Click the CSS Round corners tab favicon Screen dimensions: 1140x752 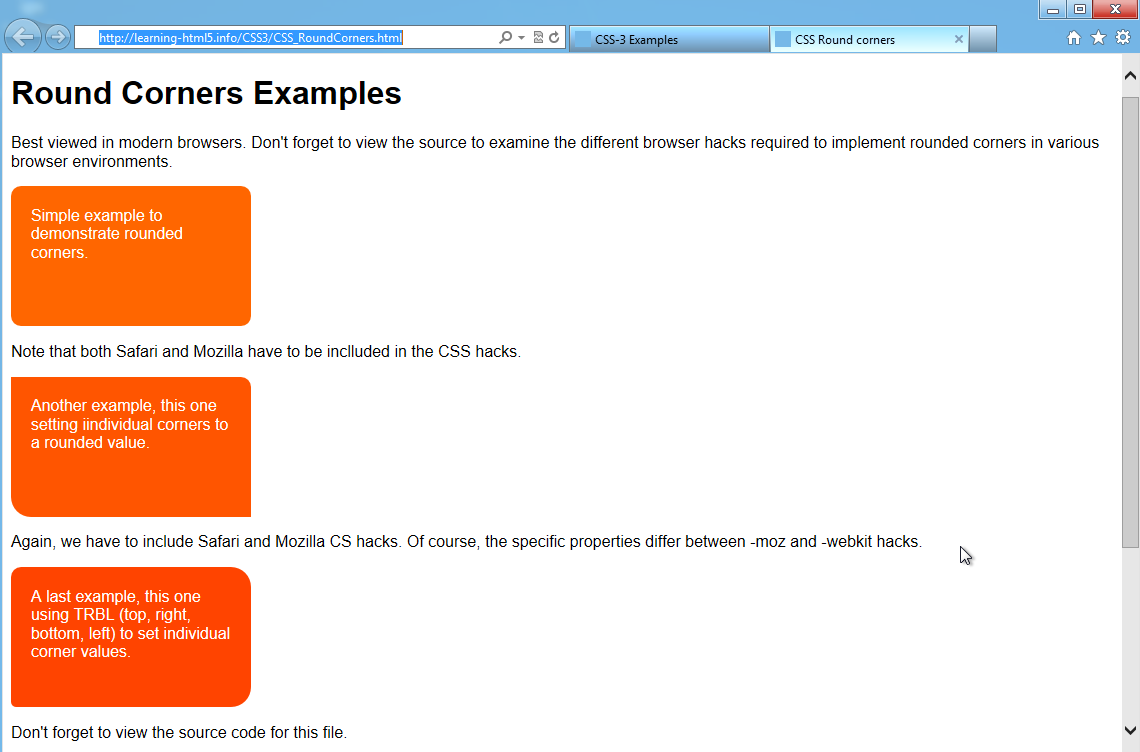tap(783, 39)
